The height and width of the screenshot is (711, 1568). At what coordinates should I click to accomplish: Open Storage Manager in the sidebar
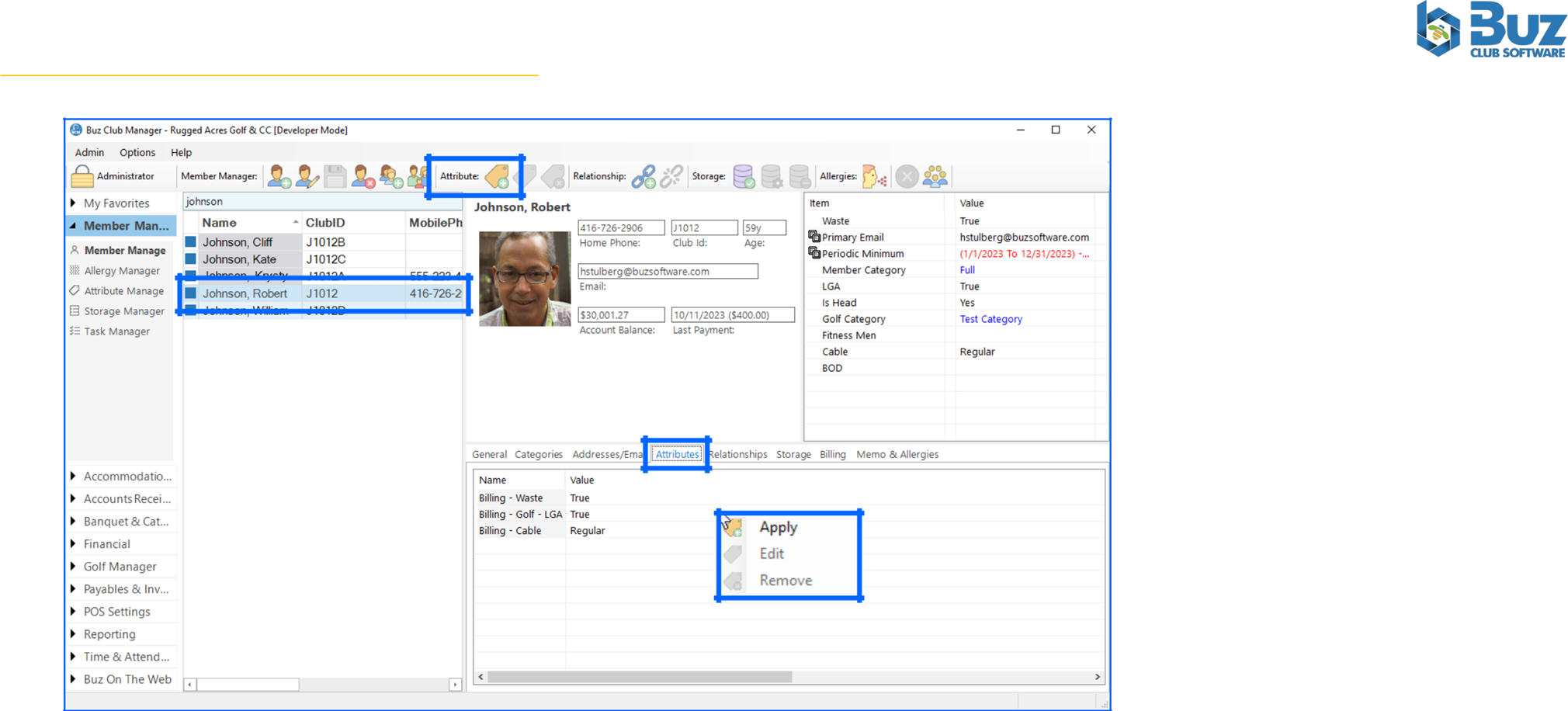(124, 311)
